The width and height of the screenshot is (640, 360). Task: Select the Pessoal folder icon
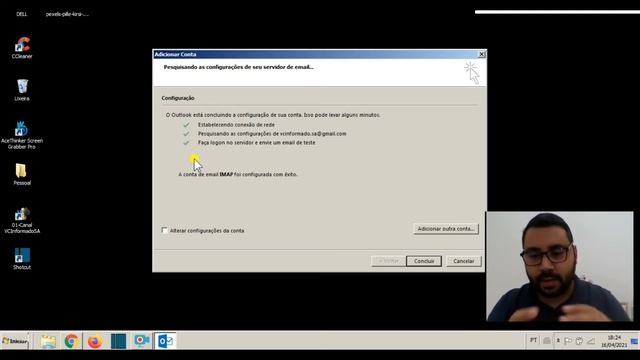pos(22,174)
